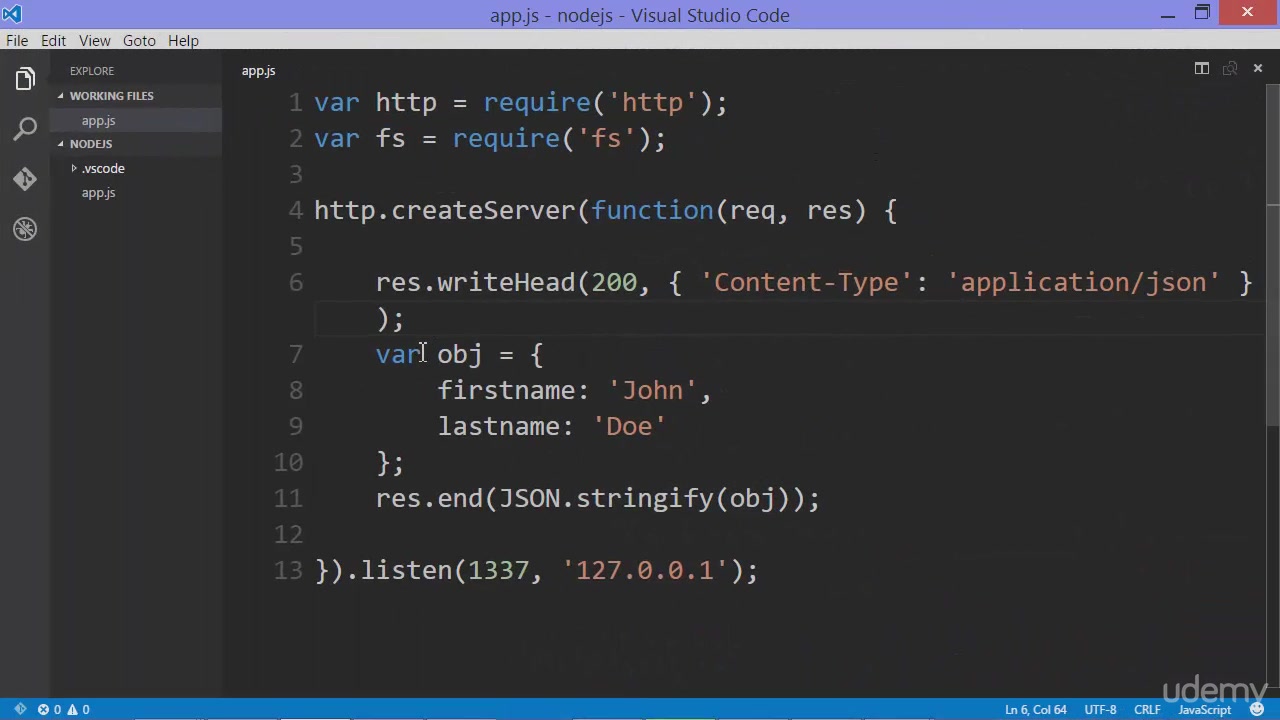
Task: Change the CRLF line ending setting
Action: click(x=1147, y=709)
